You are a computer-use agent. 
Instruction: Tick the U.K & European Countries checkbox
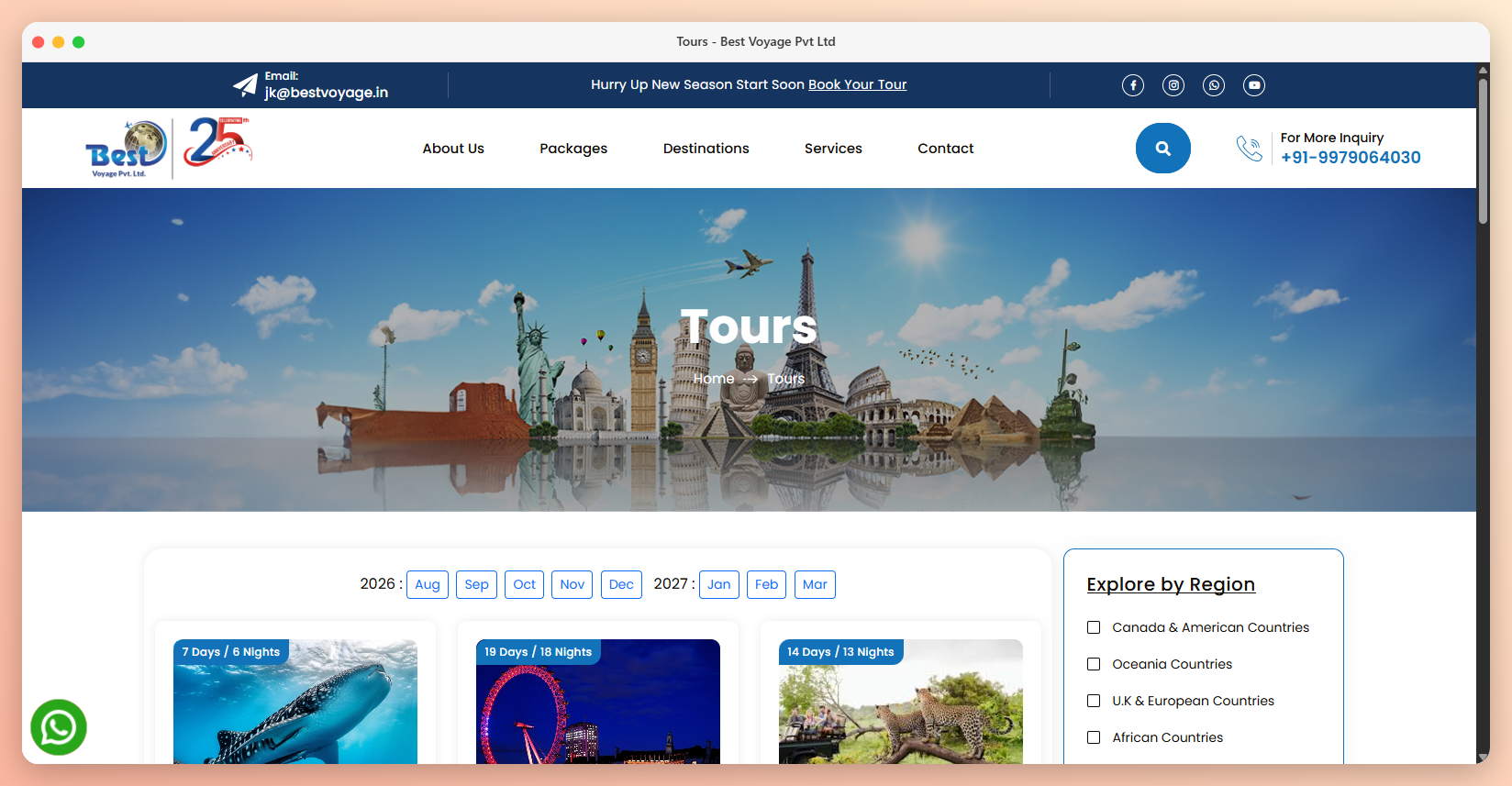[1094, 701]
